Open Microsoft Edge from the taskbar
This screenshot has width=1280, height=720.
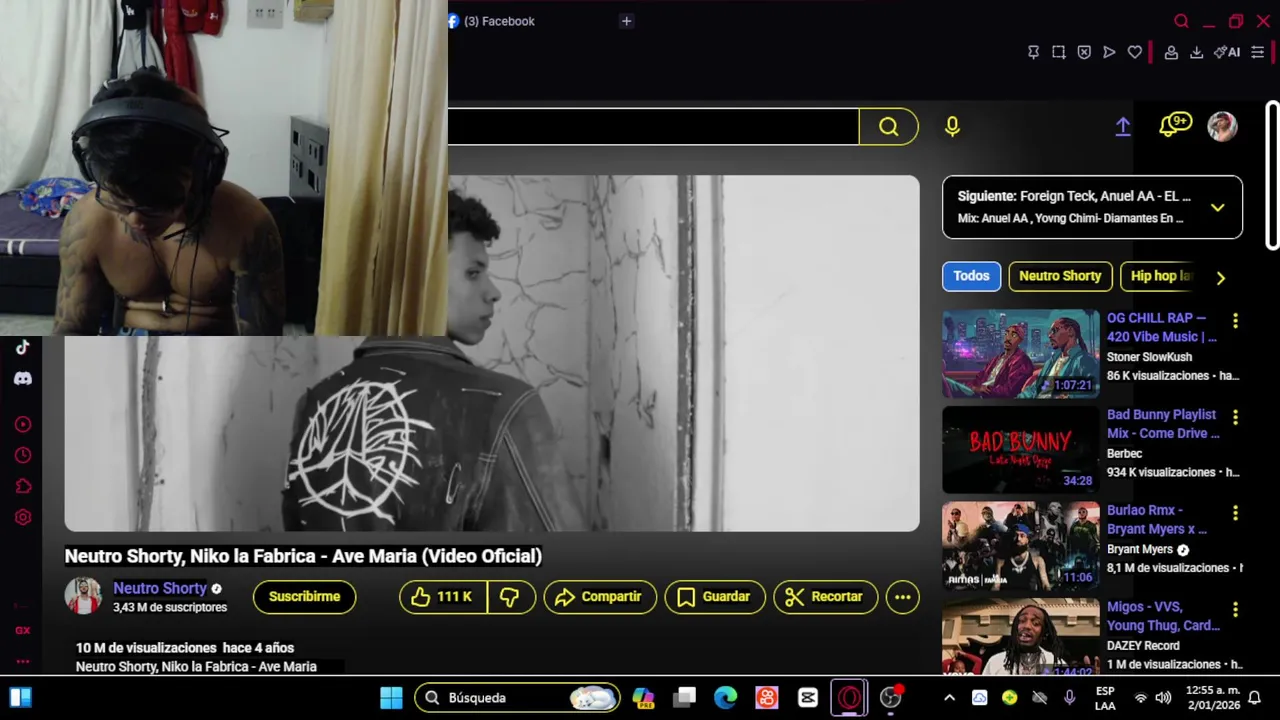pos(726,697)
